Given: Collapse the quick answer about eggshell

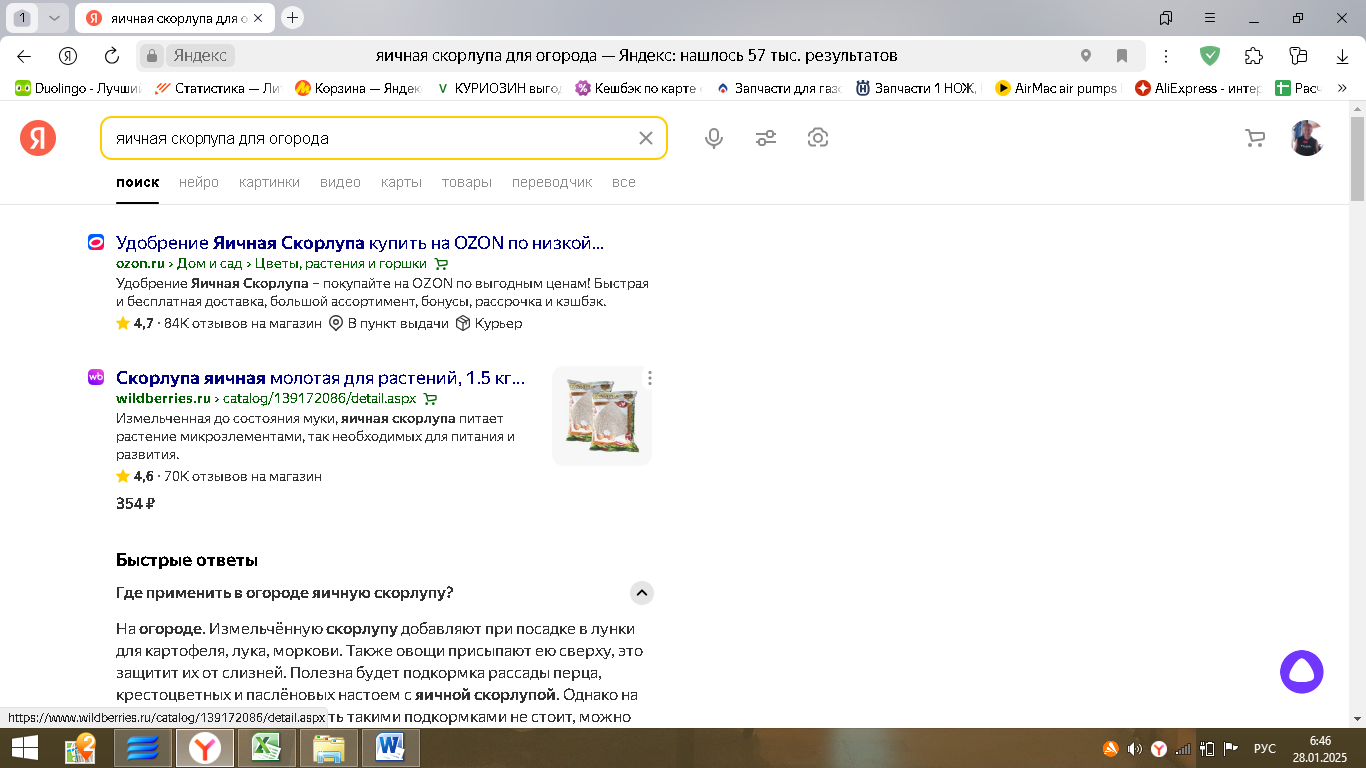Looking at the screenshot, I should [642, 593].
